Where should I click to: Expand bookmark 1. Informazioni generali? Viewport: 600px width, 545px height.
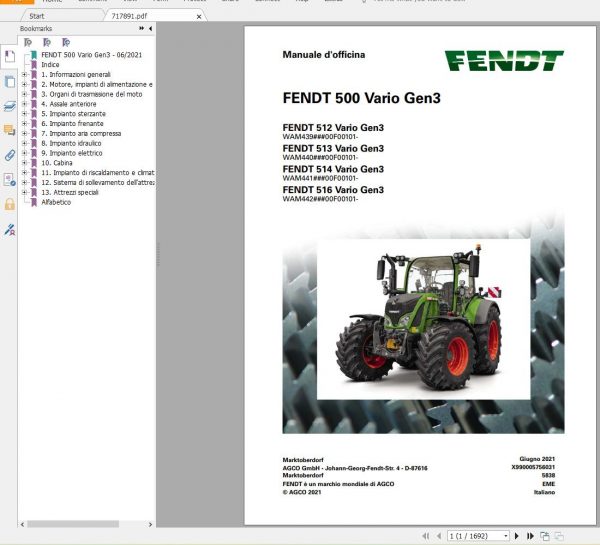[x=24, y=74]
